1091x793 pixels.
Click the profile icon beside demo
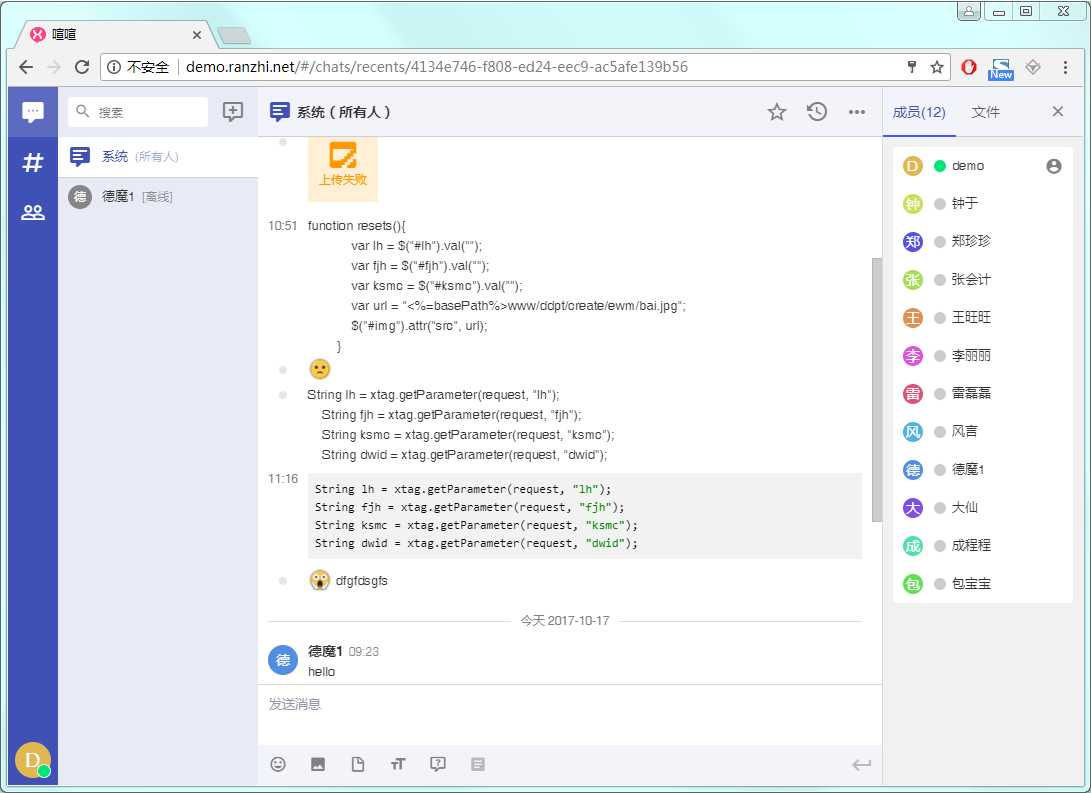coord(1053,166)
